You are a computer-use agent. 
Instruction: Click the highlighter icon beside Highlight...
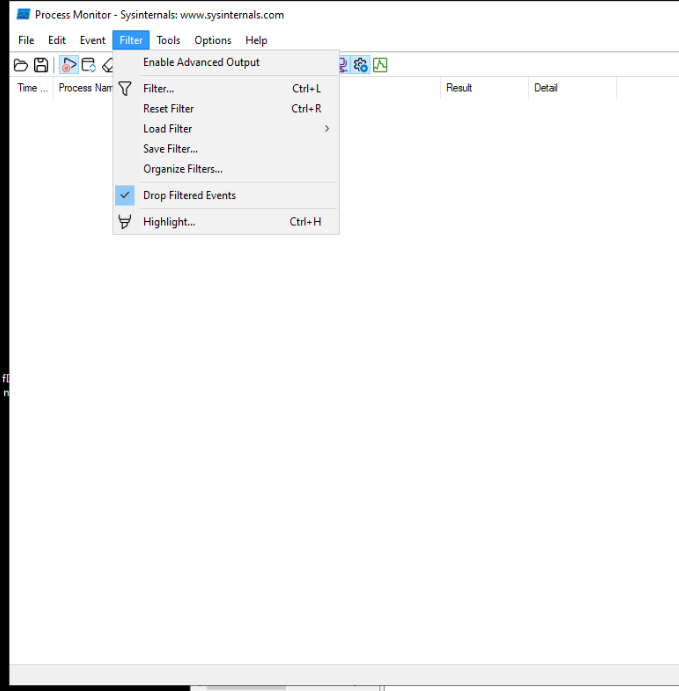coord(125,222)
